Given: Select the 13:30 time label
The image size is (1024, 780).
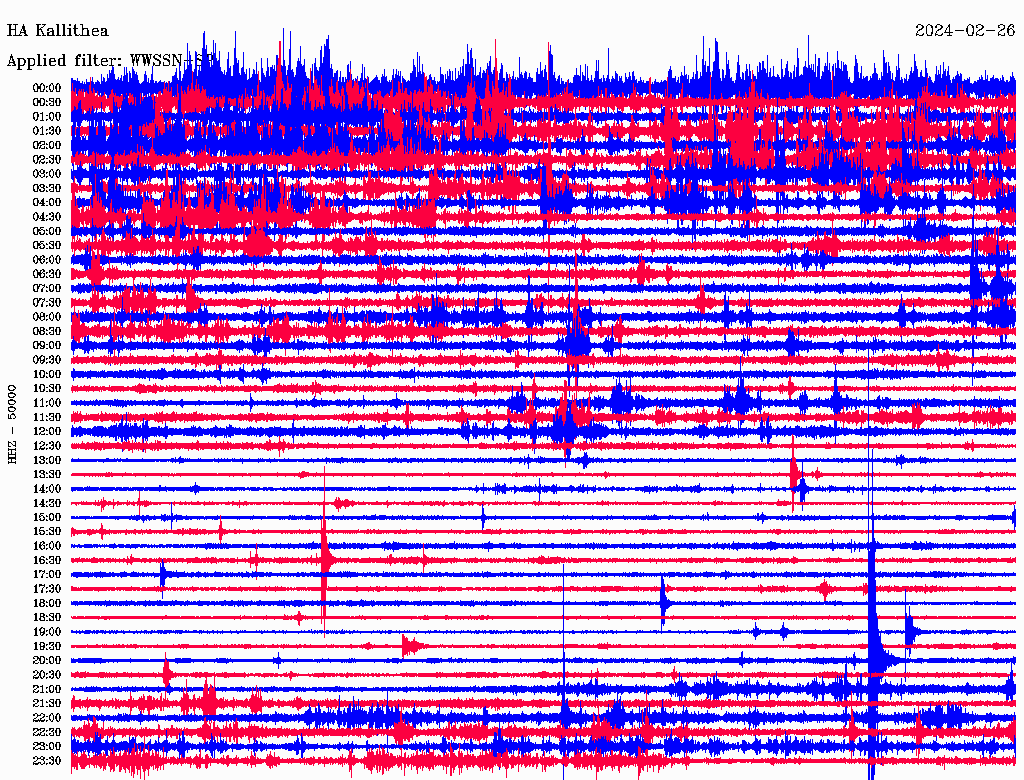Looking at the screenshot, I should pos(47,474).
